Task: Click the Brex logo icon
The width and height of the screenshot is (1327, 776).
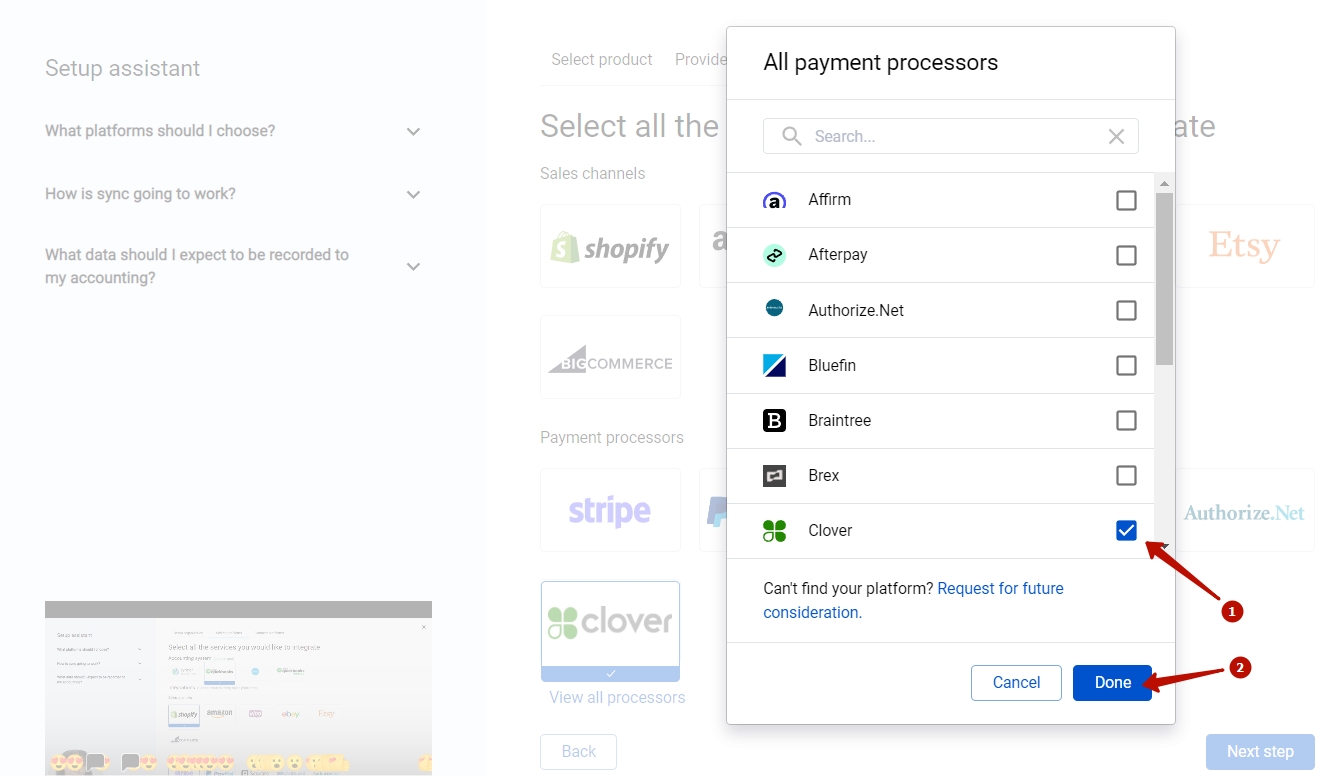Action: [775, 475]
